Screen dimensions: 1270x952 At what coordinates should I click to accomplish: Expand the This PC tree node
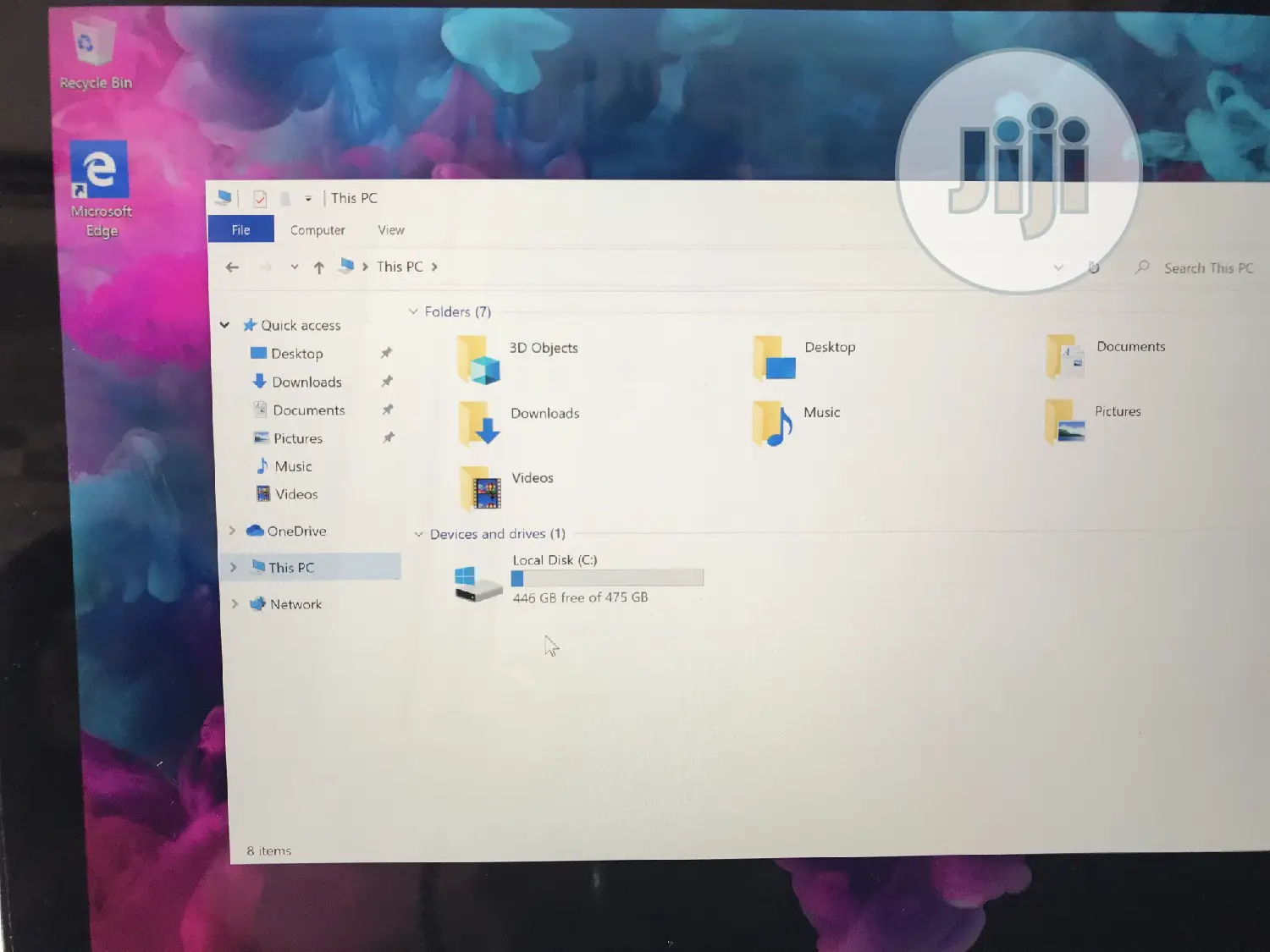coord(234,567)
